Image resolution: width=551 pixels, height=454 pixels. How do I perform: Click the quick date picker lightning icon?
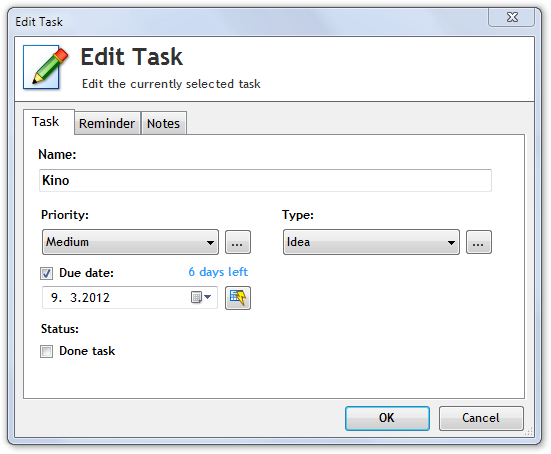tap(238, 298)
